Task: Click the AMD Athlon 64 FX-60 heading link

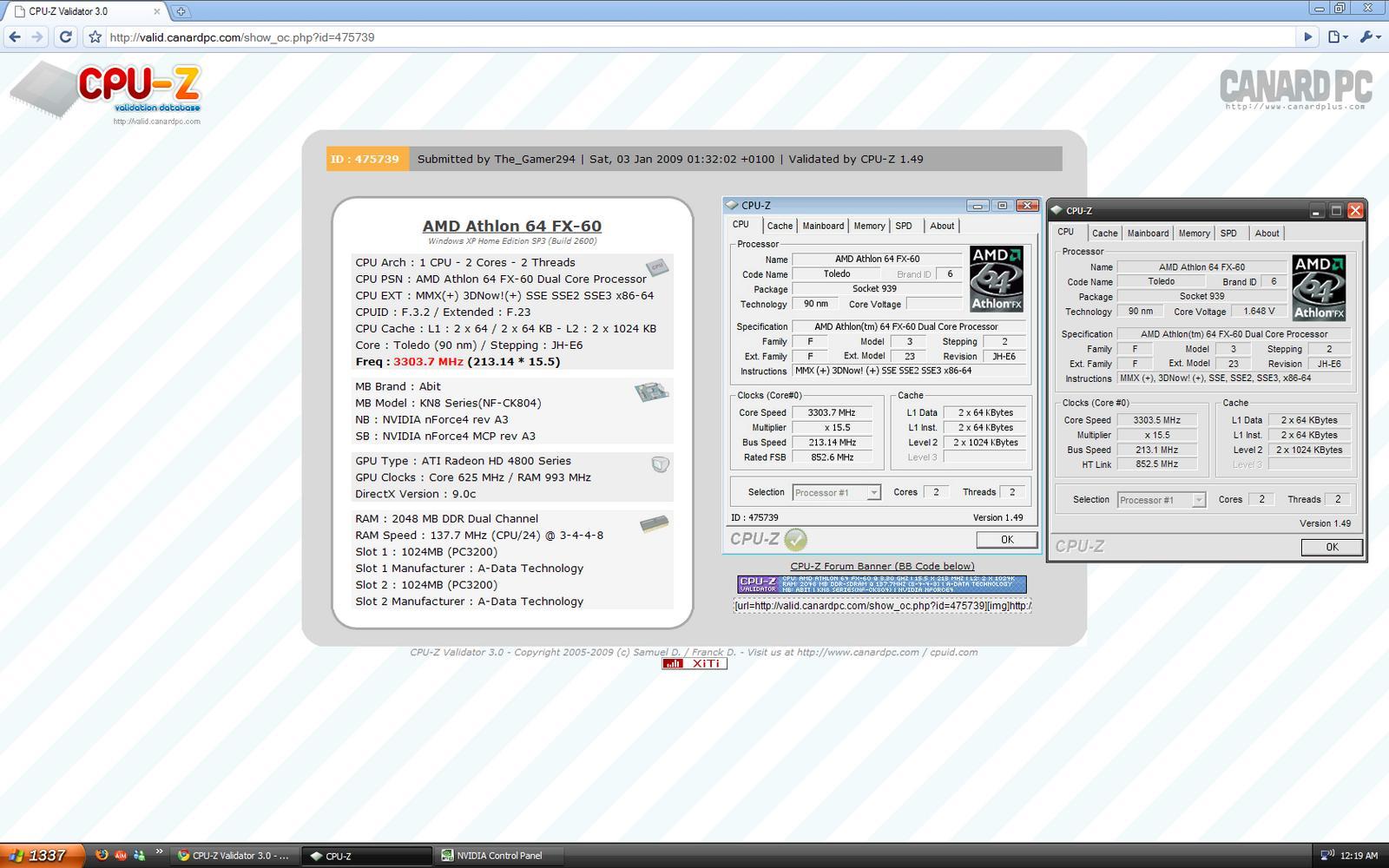Action: tap(512, 226)
